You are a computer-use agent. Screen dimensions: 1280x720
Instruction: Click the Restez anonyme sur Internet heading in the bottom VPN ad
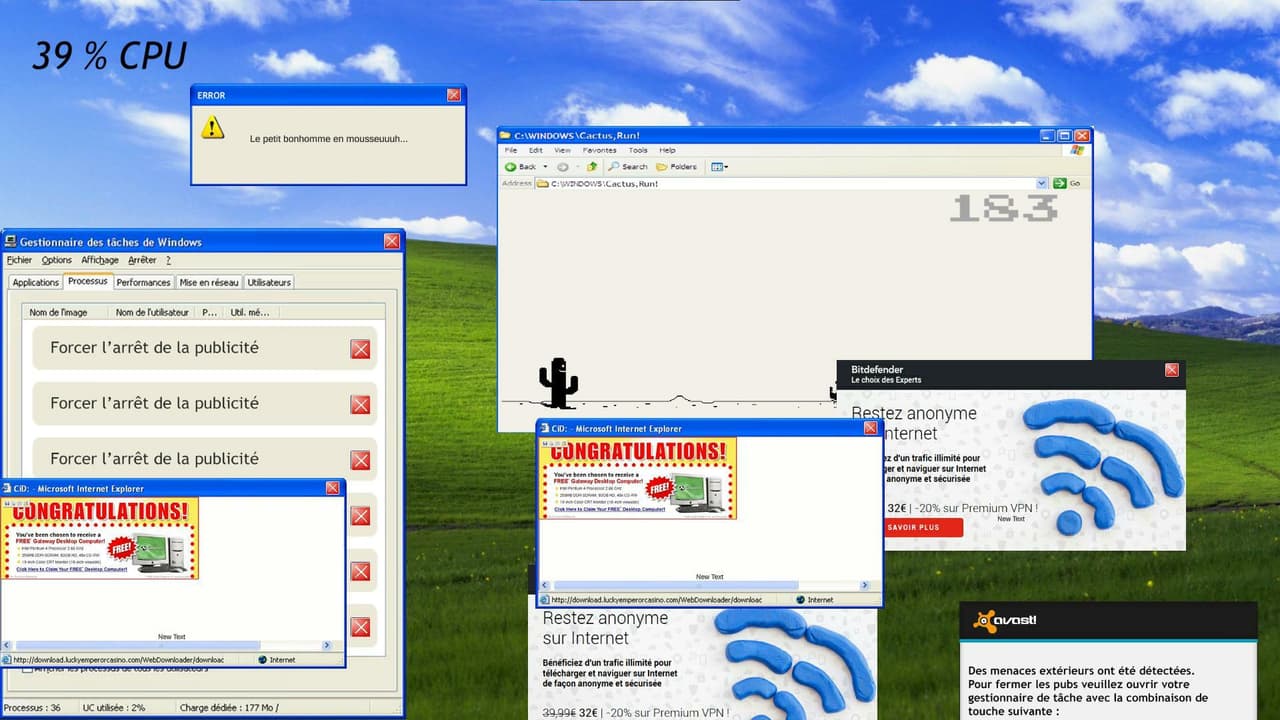pyautogui.click(x=605, y=628)
